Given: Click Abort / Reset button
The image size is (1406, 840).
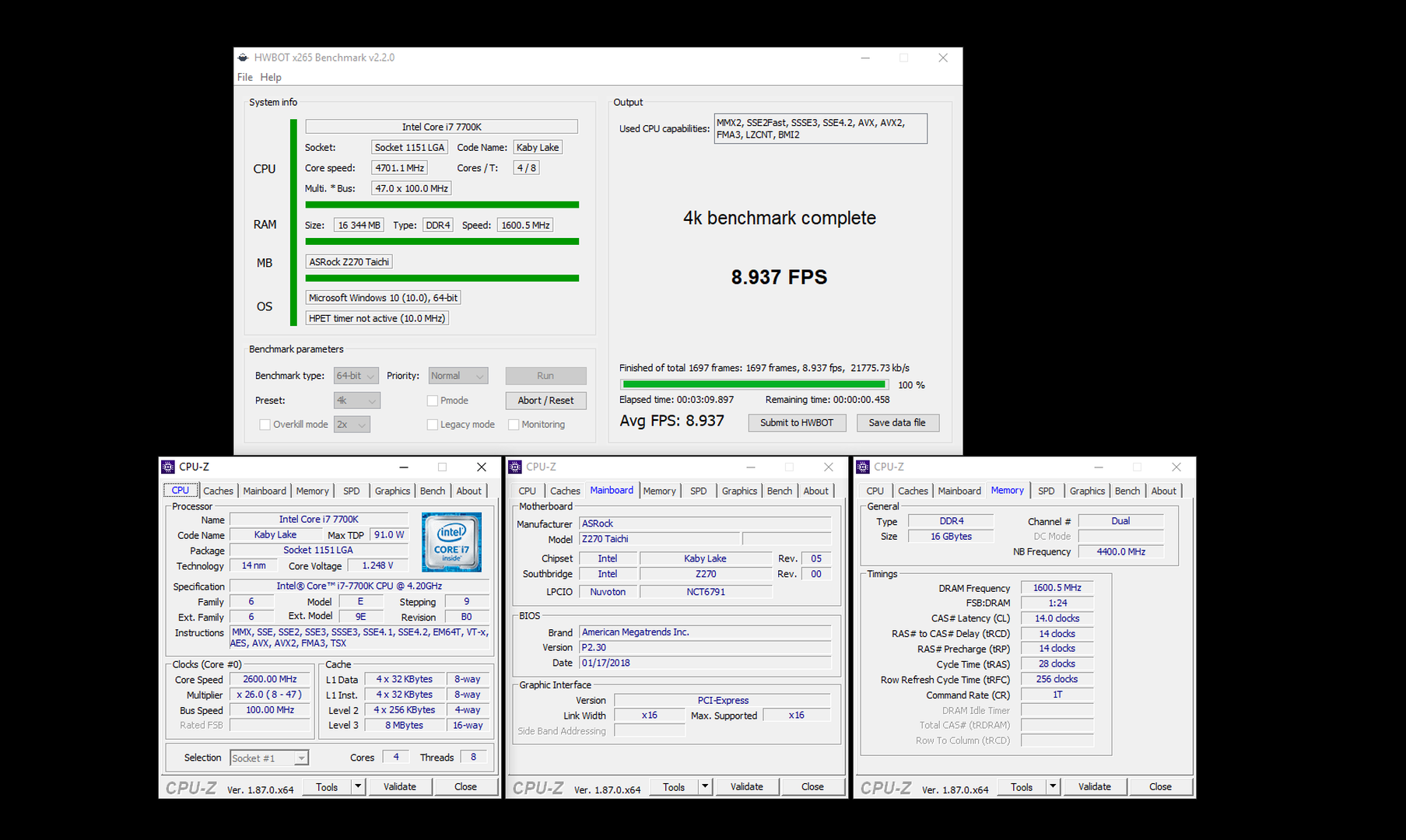Looking at the screenshot, I should (545, 401).
